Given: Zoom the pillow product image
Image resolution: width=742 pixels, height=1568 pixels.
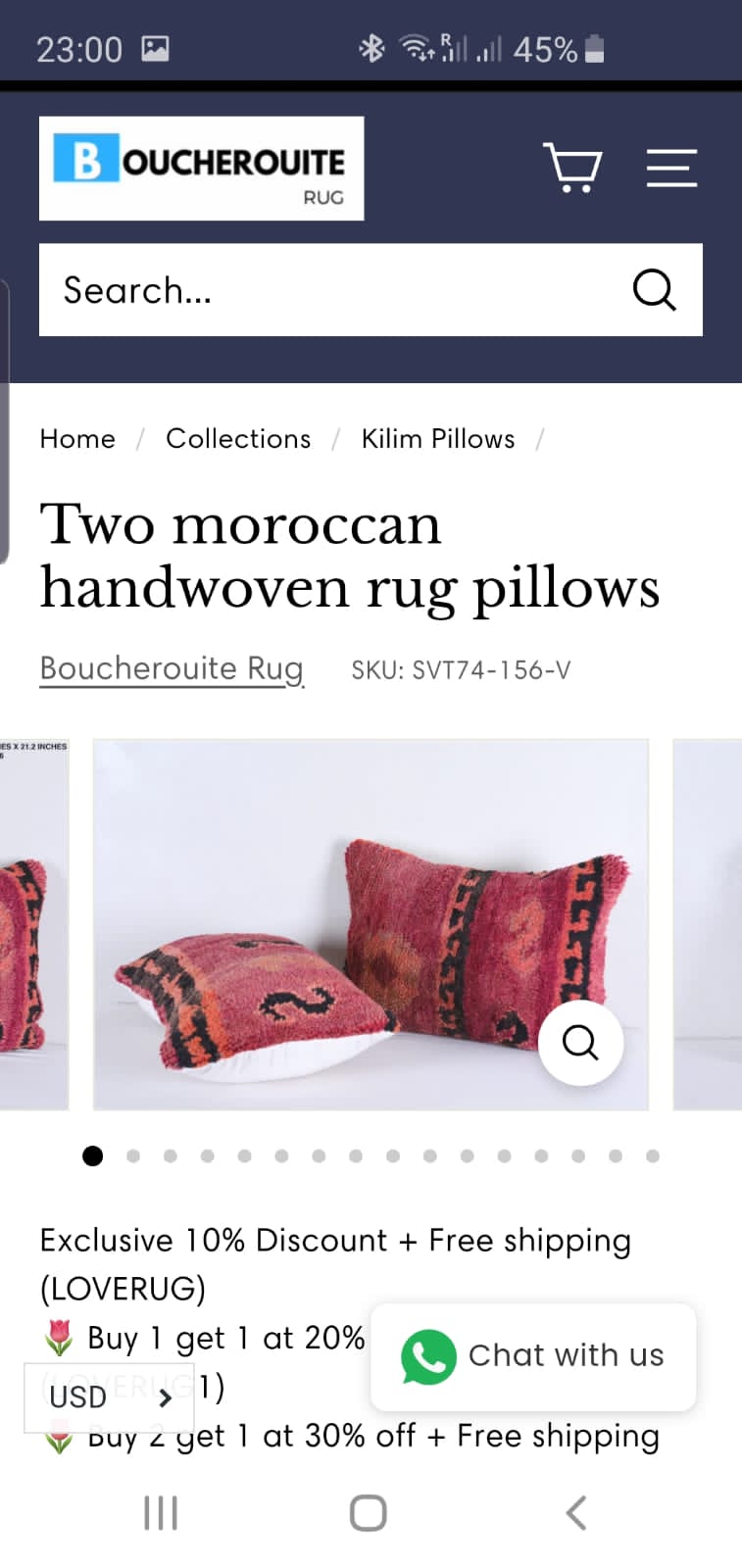Looking at the screenshot, I should (x=580, y=1042).
